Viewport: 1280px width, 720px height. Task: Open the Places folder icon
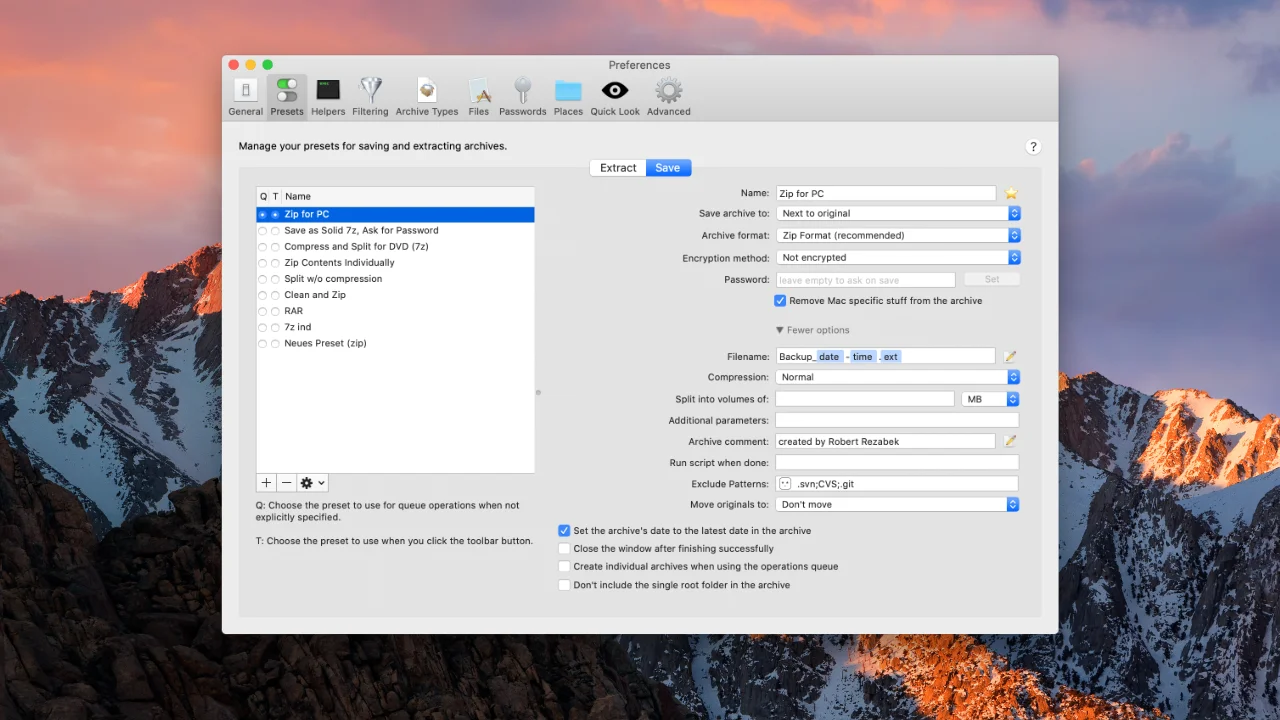(568, 96)
